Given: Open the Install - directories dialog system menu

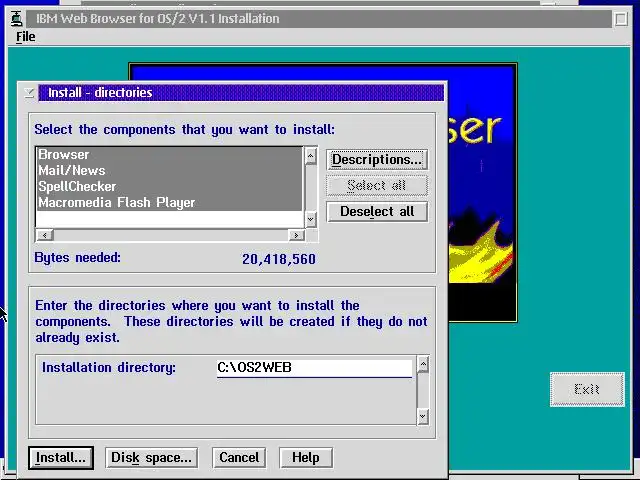Looking at the screenshot, I should click(29, 93).
